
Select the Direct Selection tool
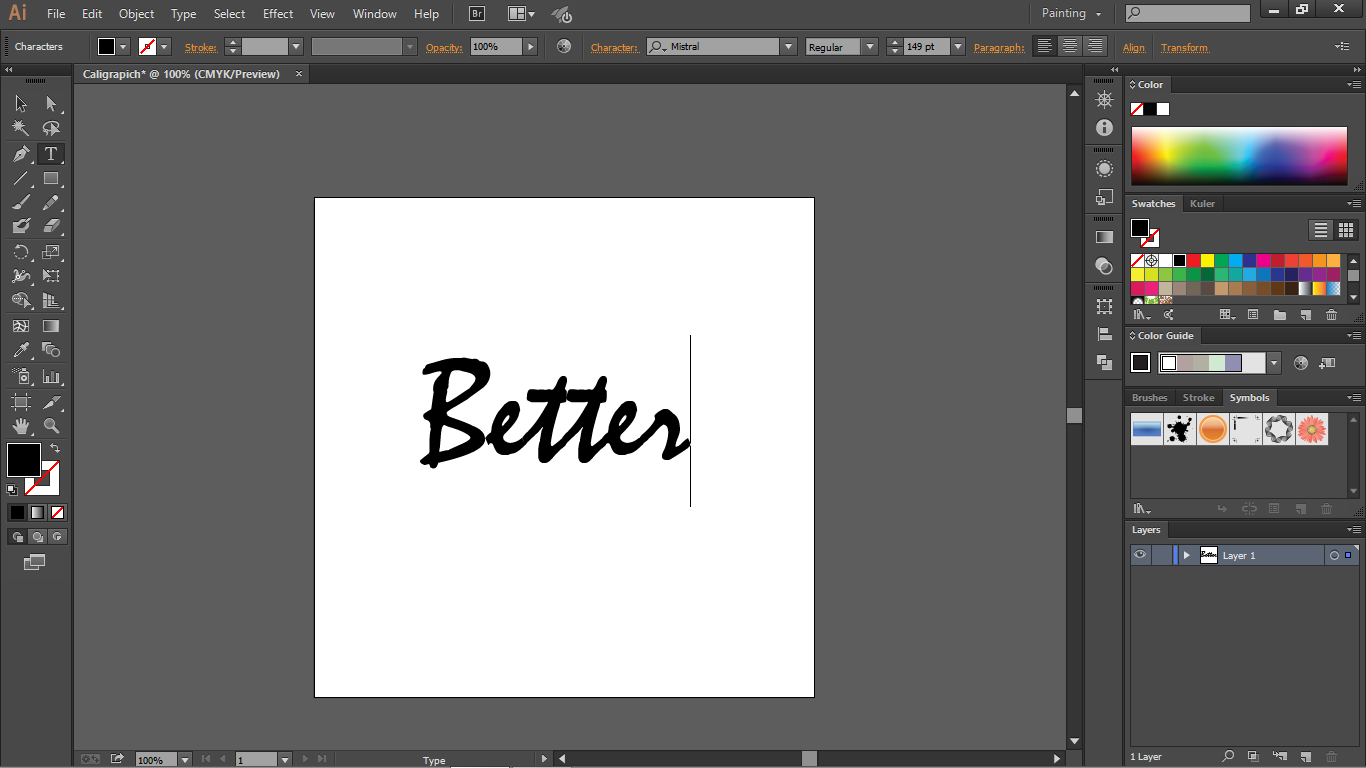click(x=51, y=104)
